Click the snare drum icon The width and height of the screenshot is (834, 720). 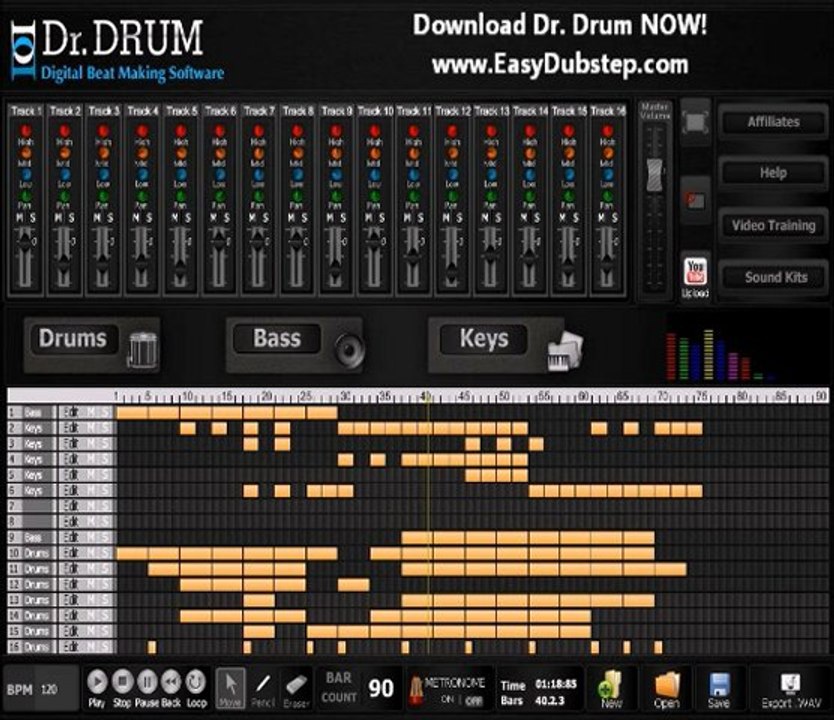tap(142, 349)
